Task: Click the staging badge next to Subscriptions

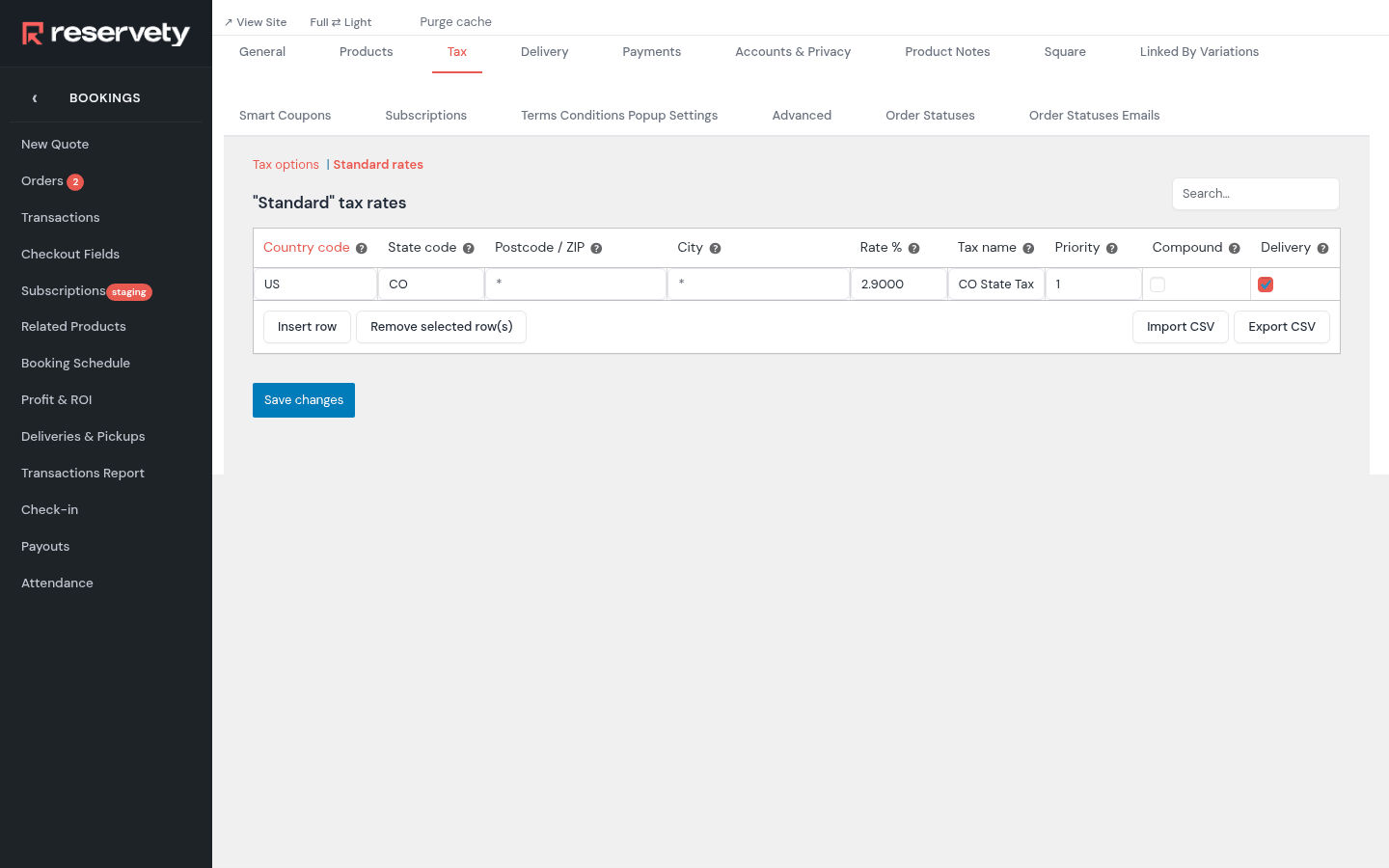Action: coord(129,292)
